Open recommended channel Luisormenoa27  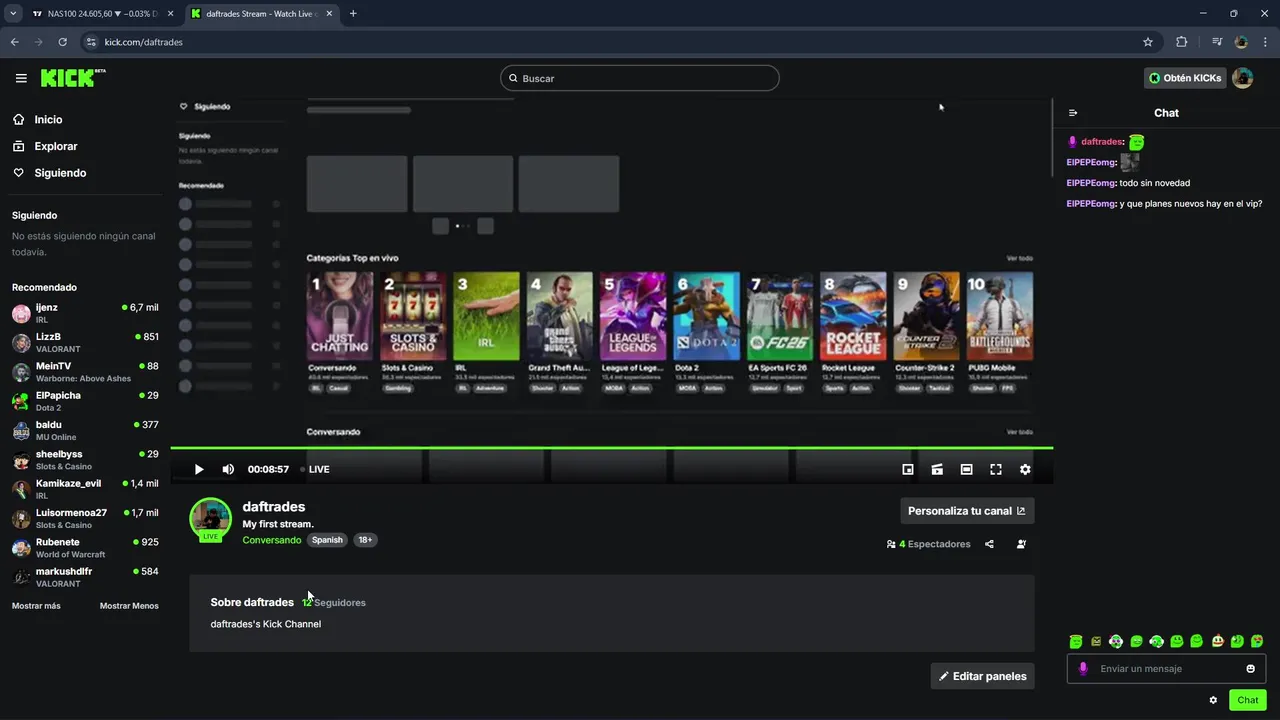click(x=85, y=518)
